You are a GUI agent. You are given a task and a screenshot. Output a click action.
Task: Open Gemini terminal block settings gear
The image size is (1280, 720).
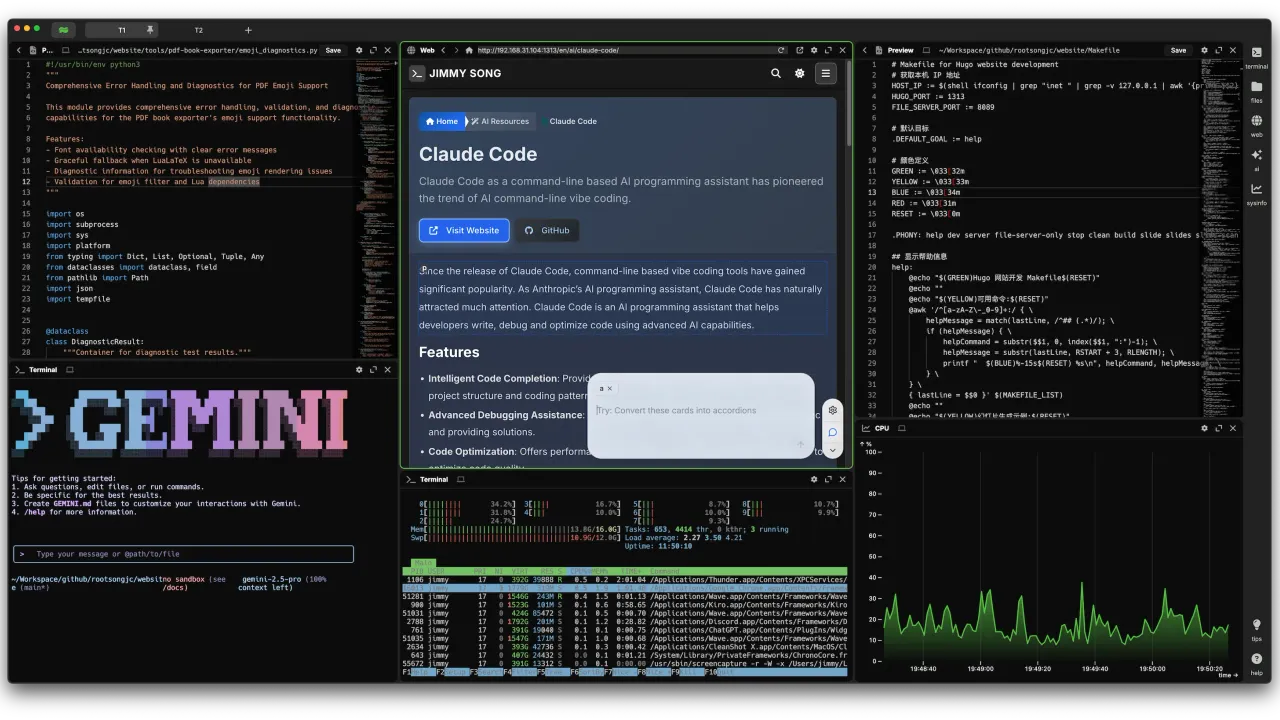[x=359, y=370]
